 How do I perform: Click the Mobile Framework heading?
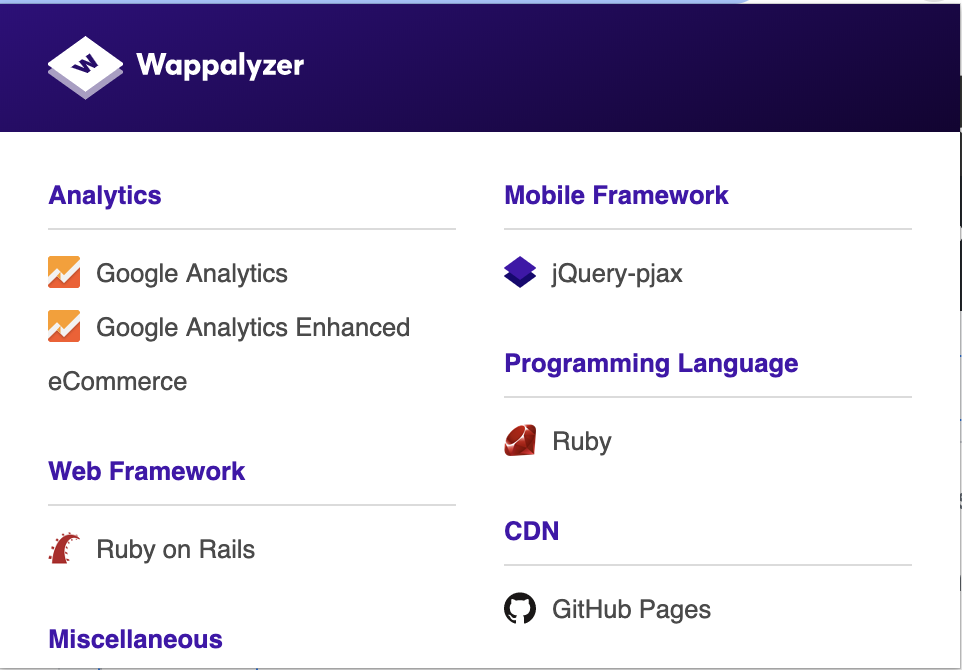click(x=616, y=196)
